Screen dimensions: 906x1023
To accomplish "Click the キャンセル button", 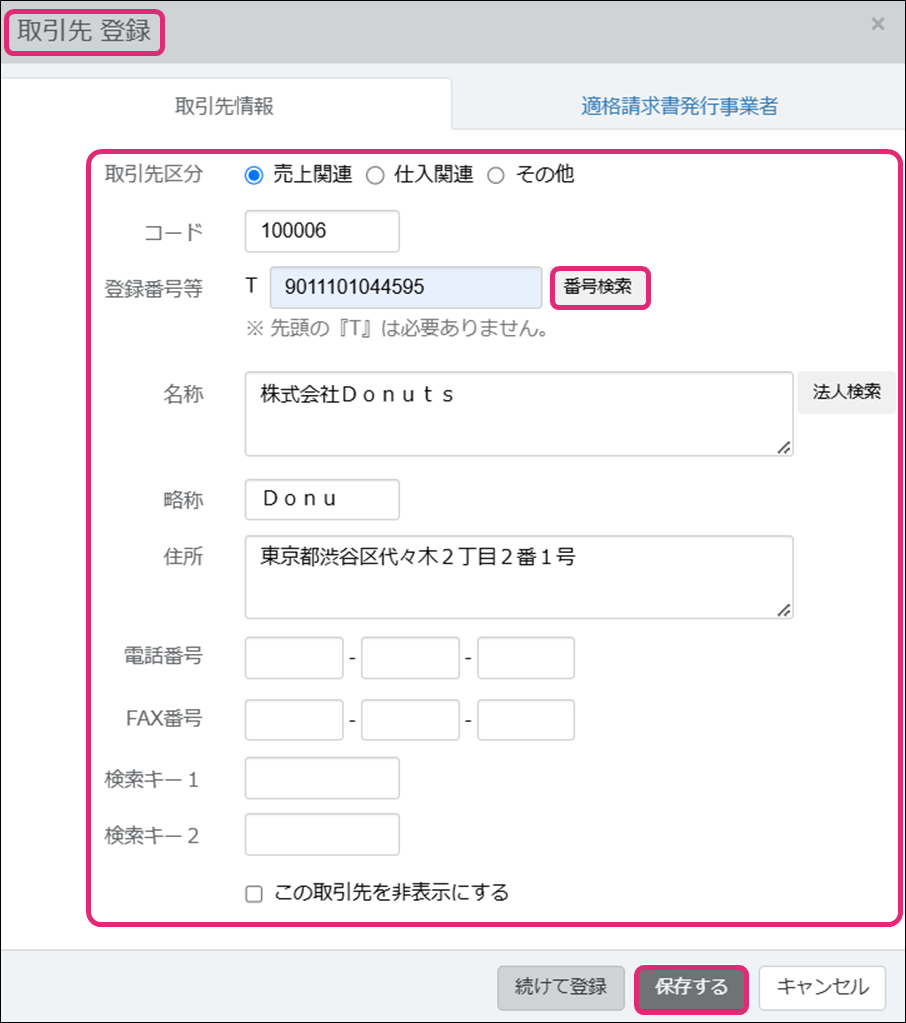I will 821,987.
